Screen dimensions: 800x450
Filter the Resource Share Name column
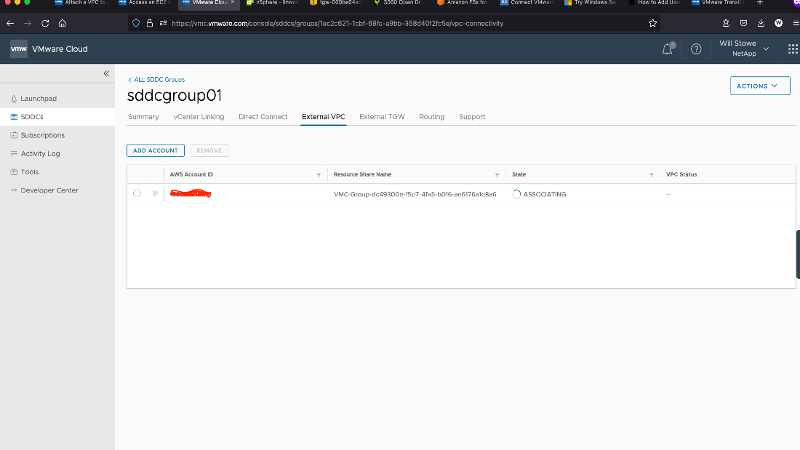pos(497,175)
